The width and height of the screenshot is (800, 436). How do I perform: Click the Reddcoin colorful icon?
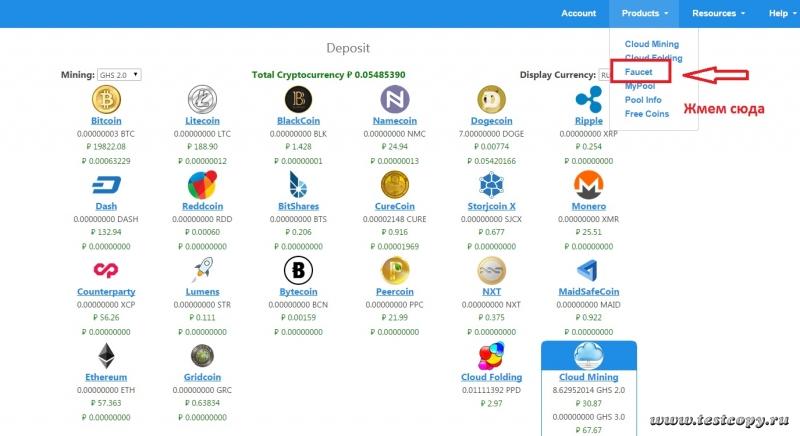pos(202,185)
